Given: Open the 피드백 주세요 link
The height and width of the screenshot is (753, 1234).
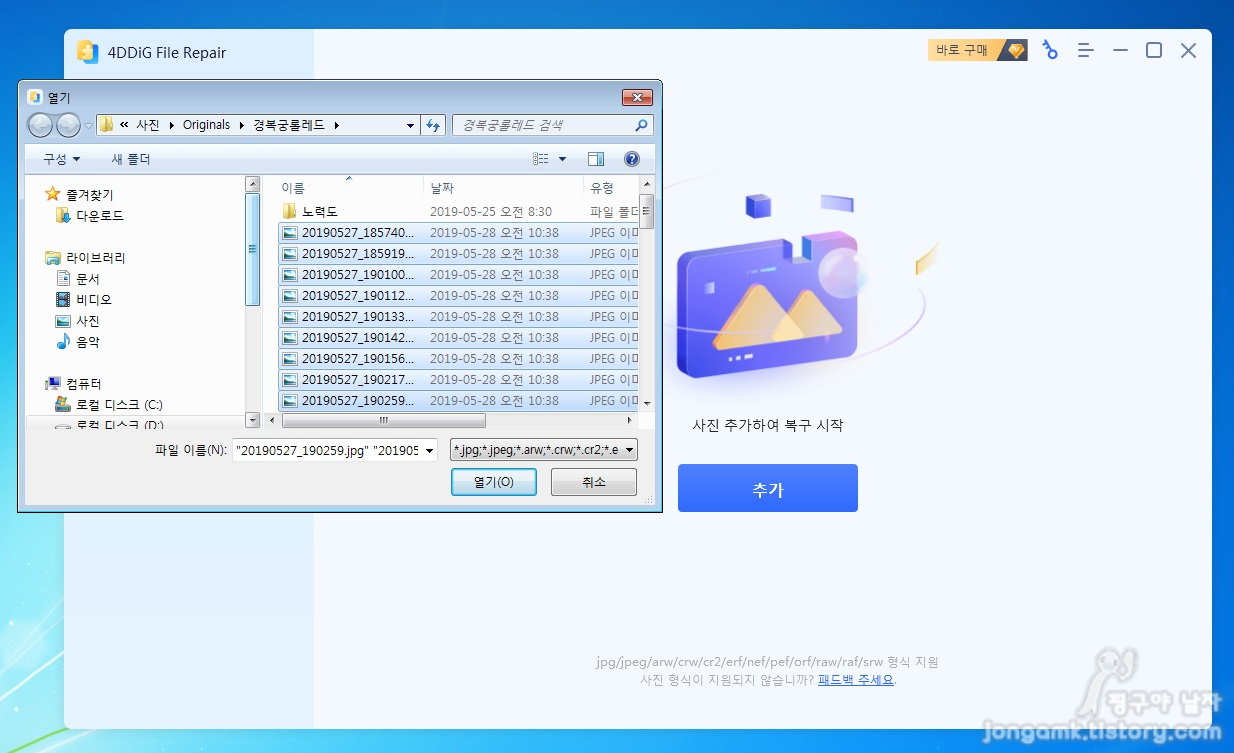Looking at the screenshot, I should [855, 680].
